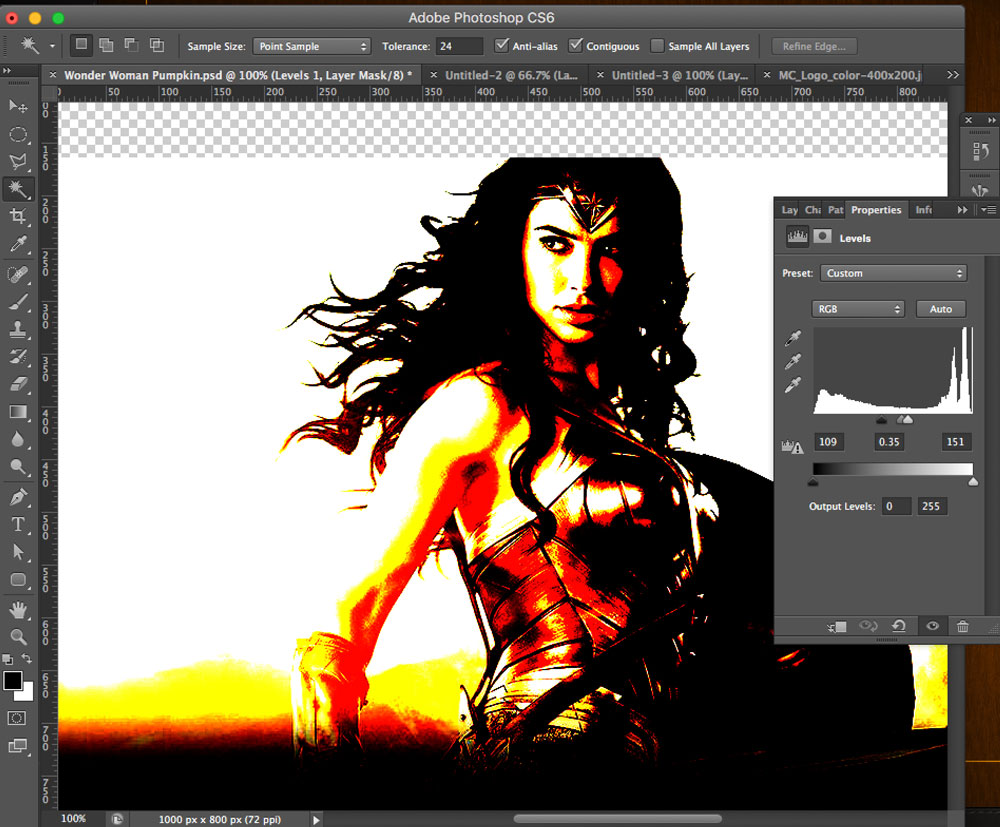Image resolution: width=1000 pixels, height=827 pixels.
Task: Pick the Hand tool
Action: tap(17, 609)
